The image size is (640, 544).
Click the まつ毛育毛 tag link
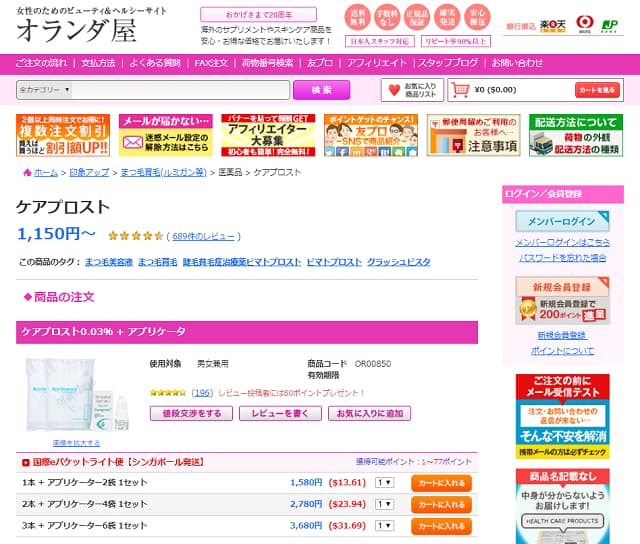[x=158, y=262]
